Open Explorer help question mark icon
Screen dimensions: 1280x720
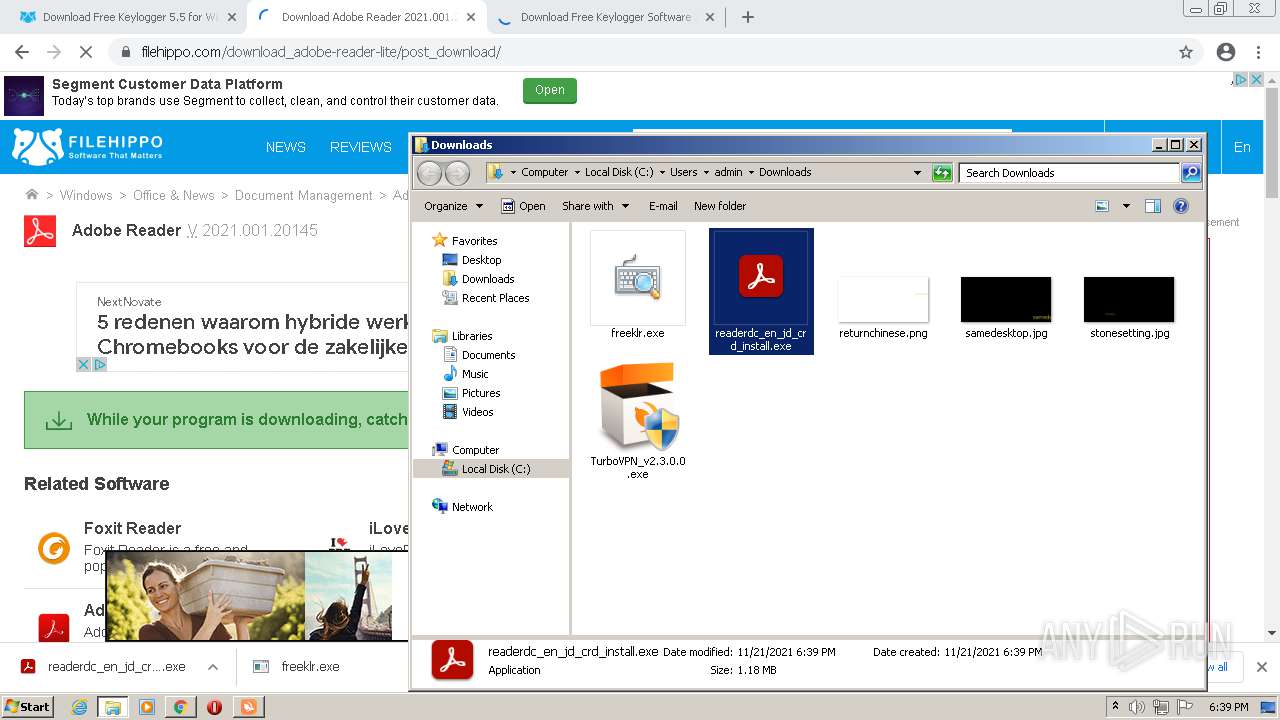point(1181,206)
